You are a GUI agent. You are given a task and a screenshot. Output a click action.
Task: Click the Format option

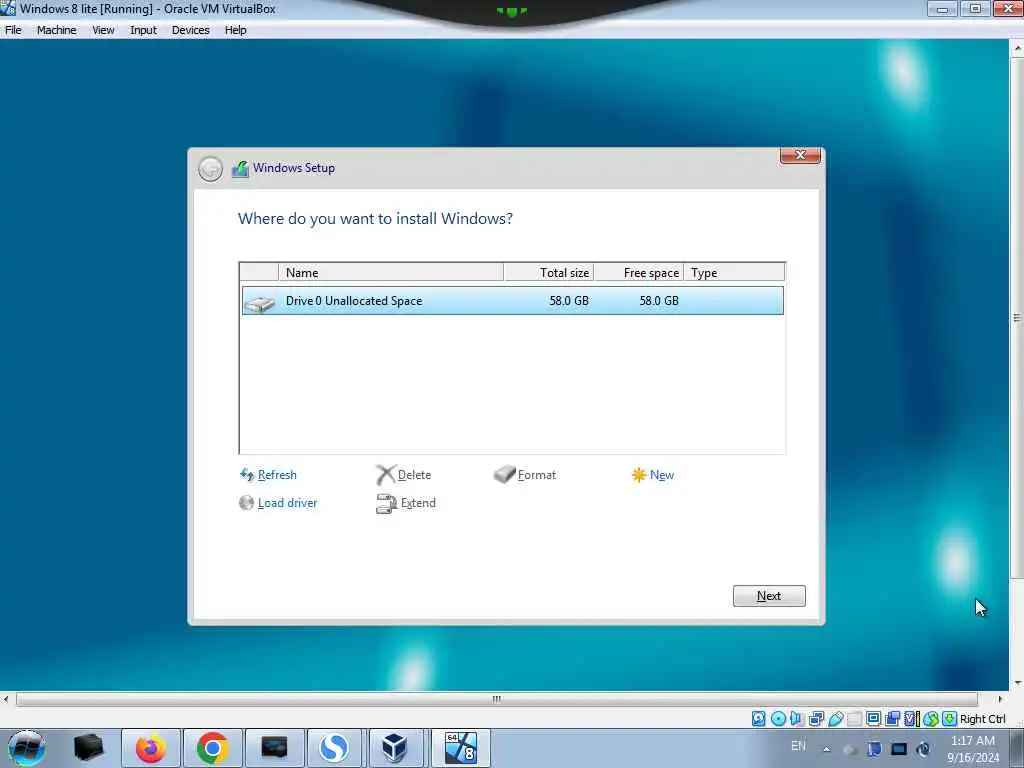coord(536,475)
